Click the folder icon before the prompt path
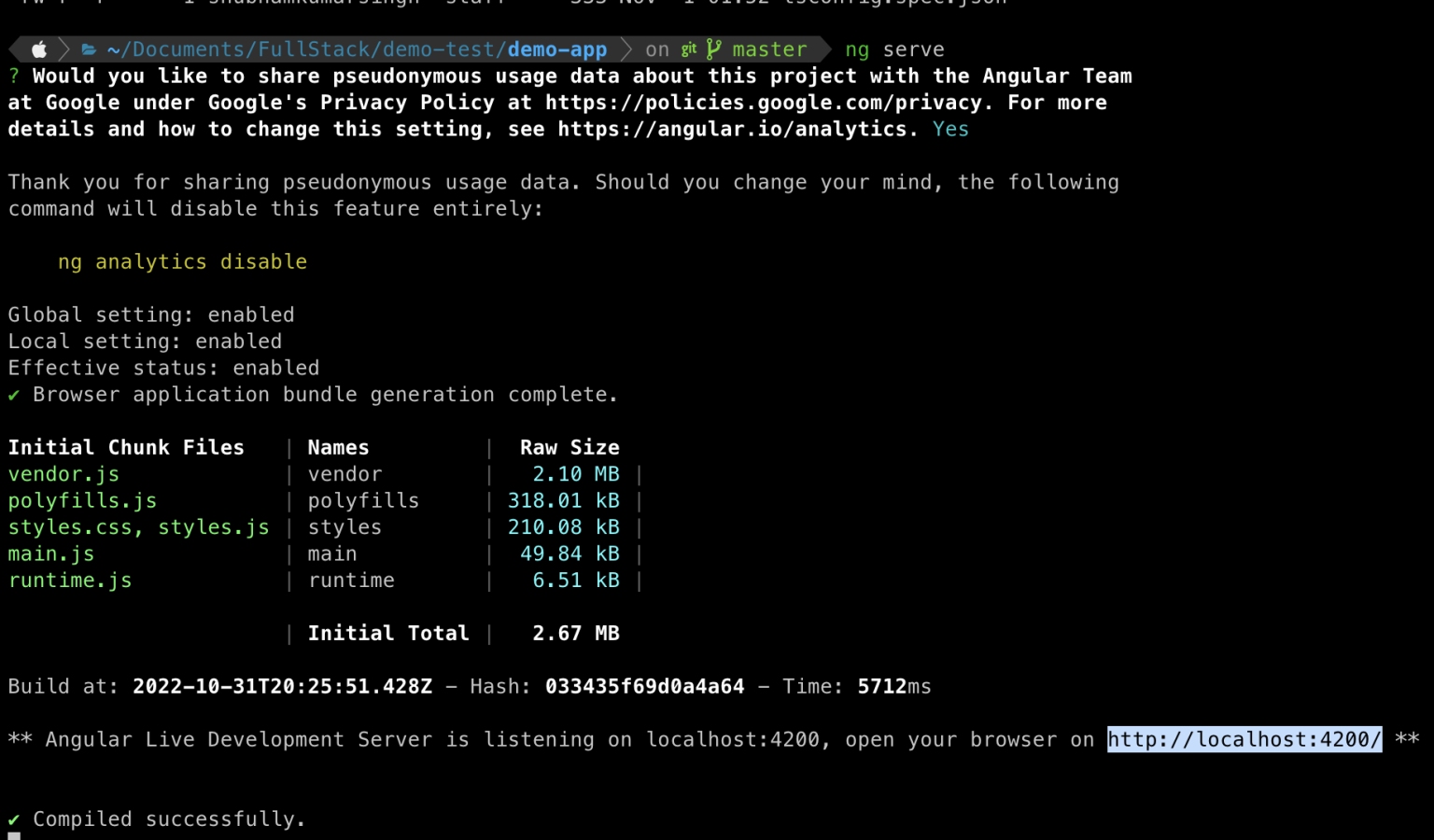Screen dimensions: 1434x840 (x=90, y=49)
